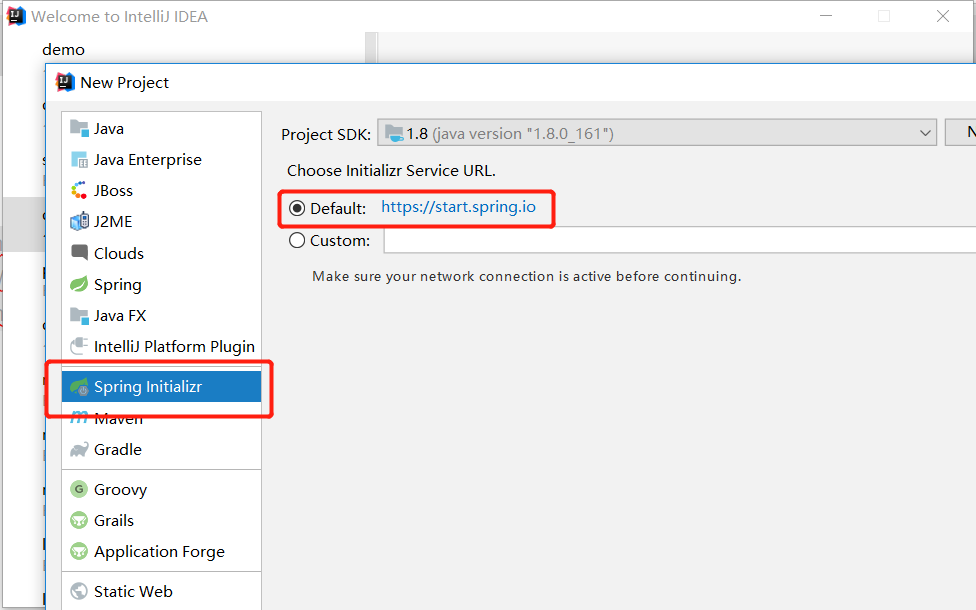This screenshot has width=976, height=610.
Task: Select Grails project type
Action: (x=161, y=520)
